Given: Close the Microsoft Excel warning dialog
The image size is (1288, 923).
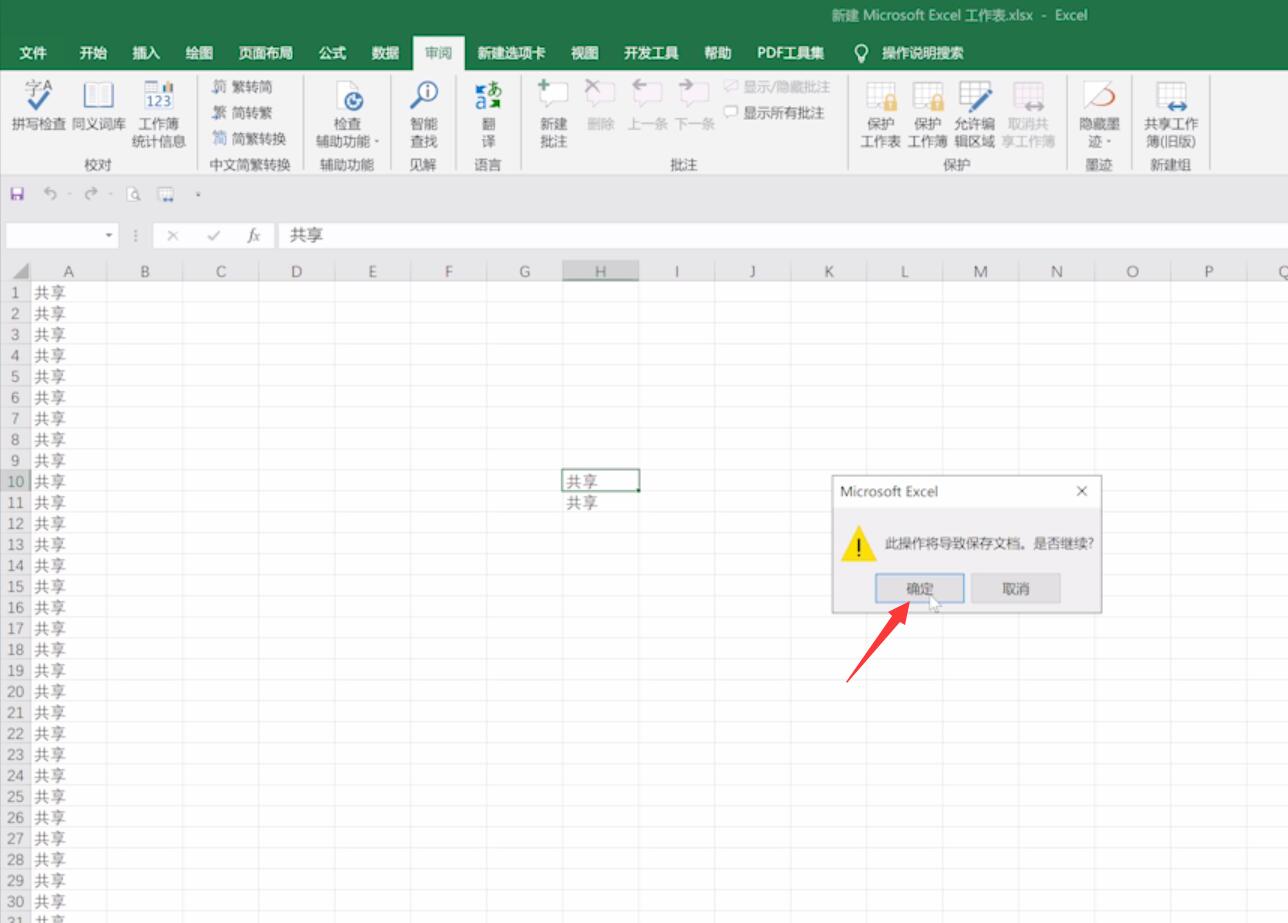Looking at the screenshot, I should [1081, 491].
